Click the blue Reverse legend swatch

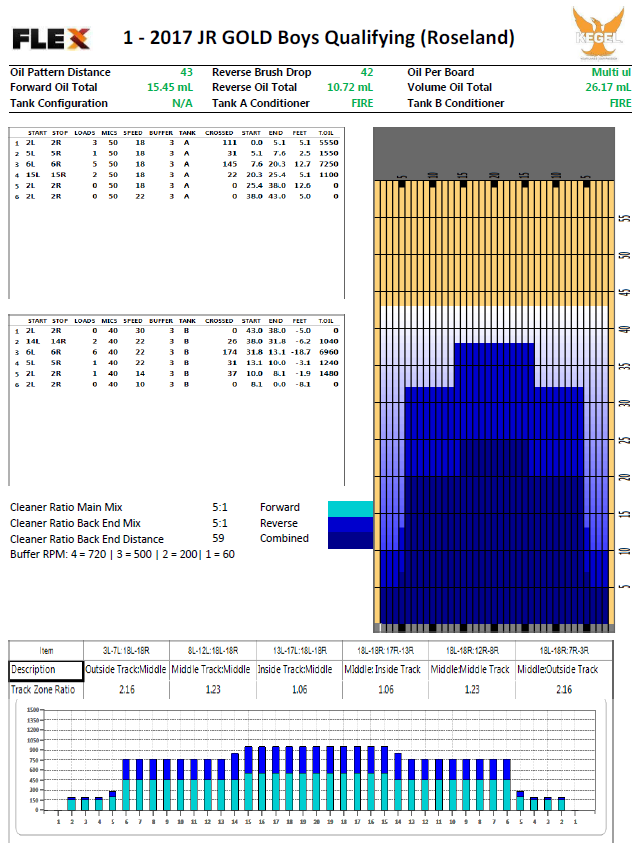[x=349, y=523]
